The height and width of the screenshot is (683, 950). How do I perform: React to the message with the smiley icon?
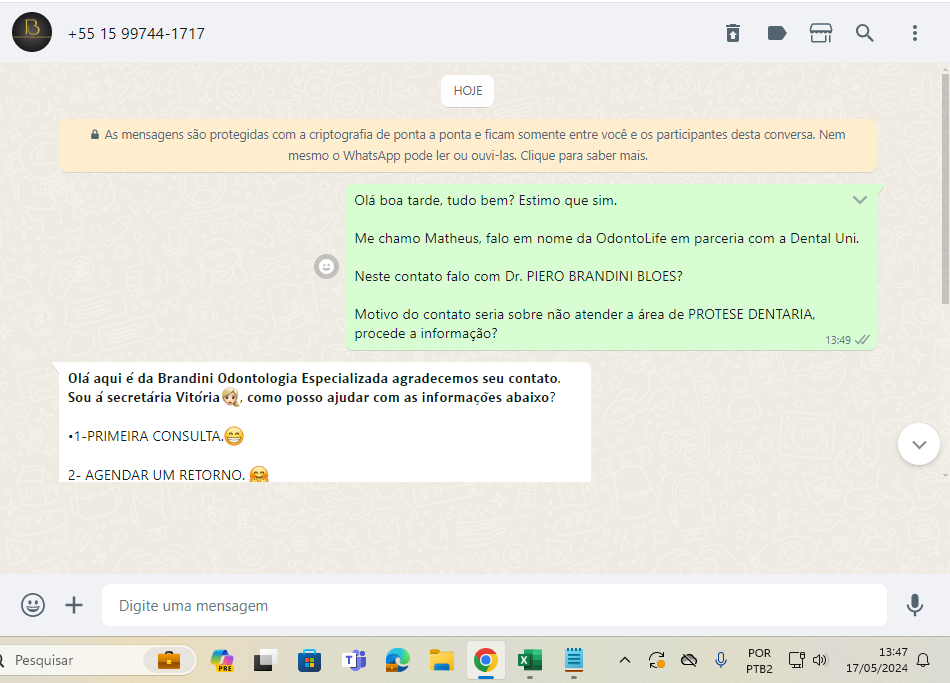point(327,266)
